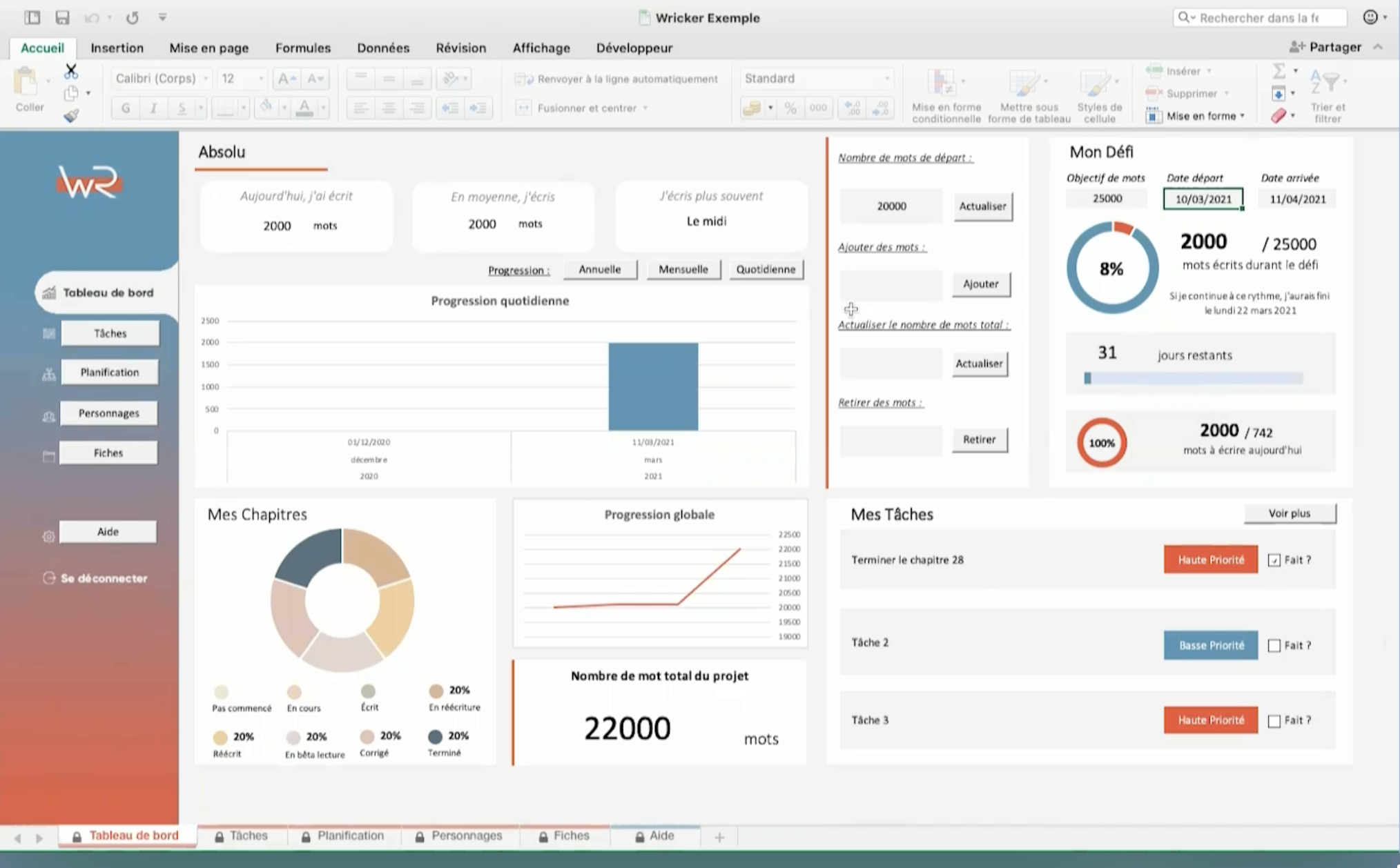
Task: Click the Se déconnecter logout icon
Action: pyautogui.click(x=49, y=578)
